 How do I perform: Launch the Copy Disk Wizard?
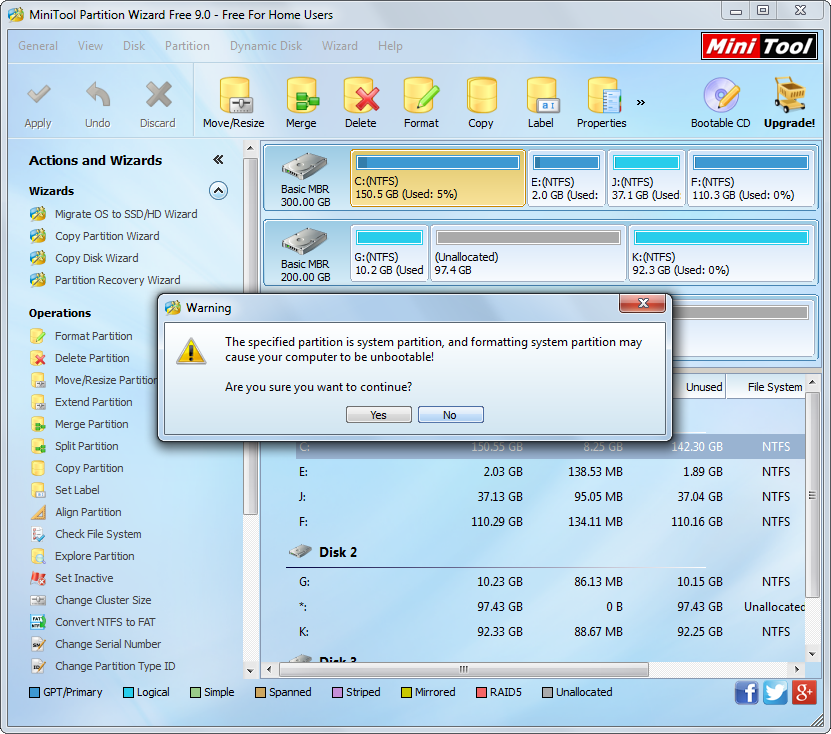(x=96, y=258)
